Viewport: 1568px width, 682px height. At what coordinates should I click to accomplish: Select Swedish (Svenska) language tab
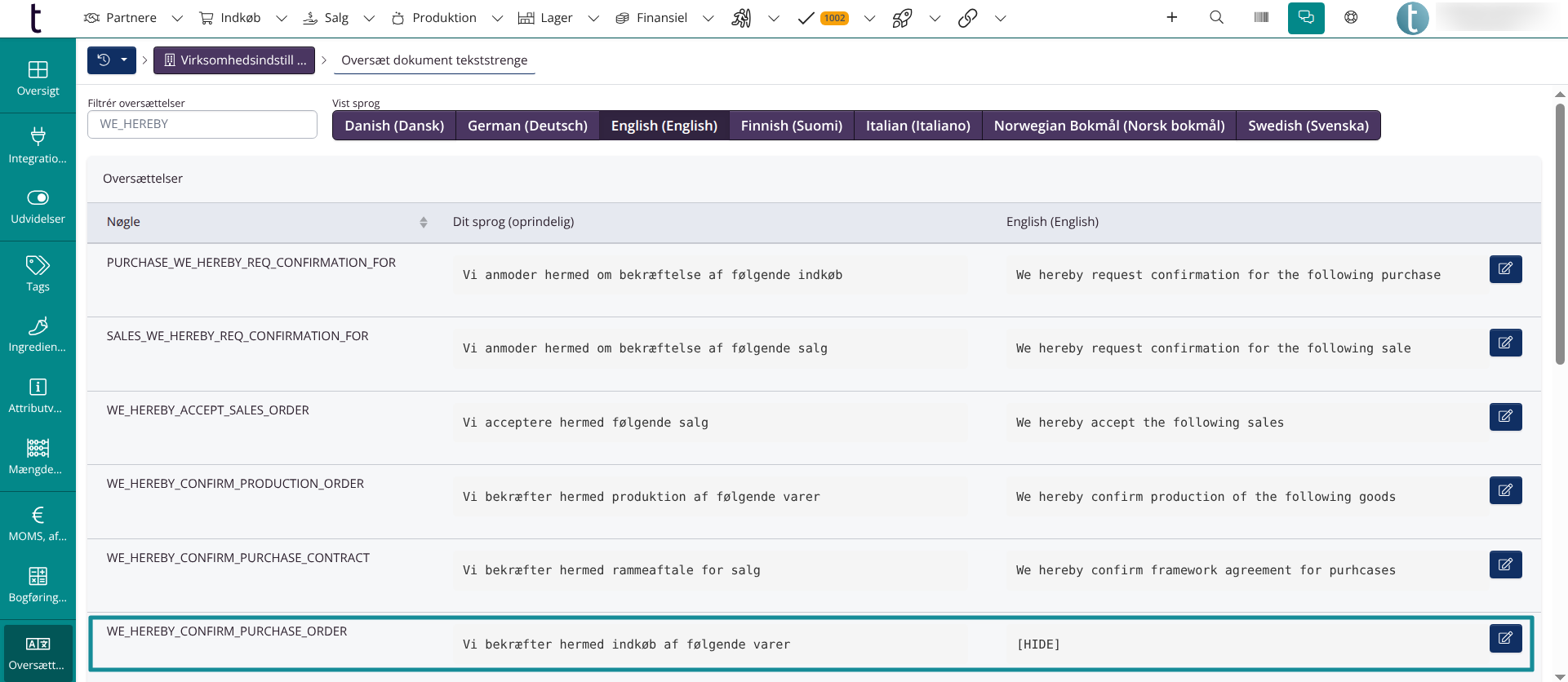coord(1308,126)
